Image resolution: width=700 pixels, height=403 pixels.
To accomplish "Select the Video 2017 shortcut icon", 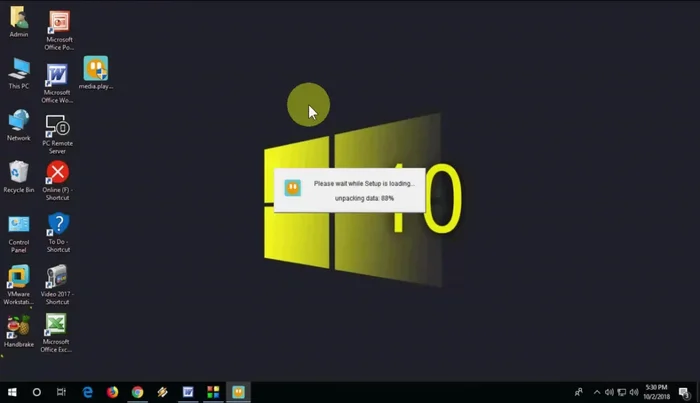I will point(57,285).
